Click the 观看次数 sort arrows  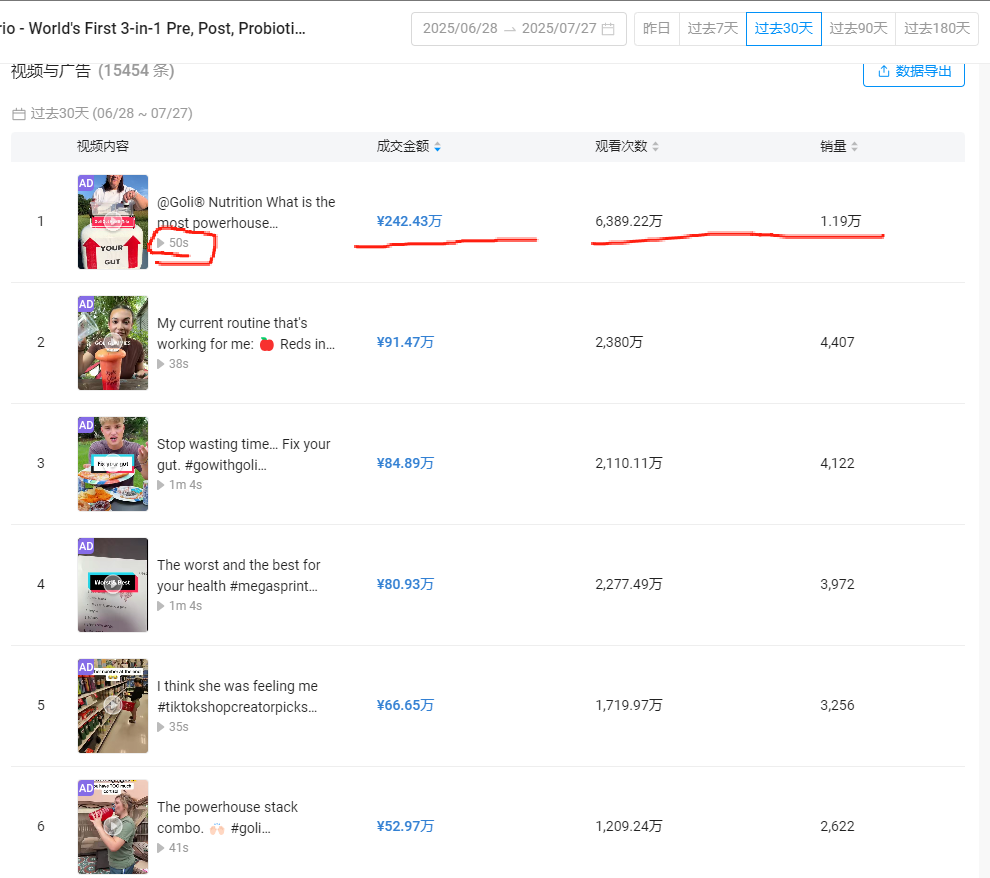tap(655, 147)
